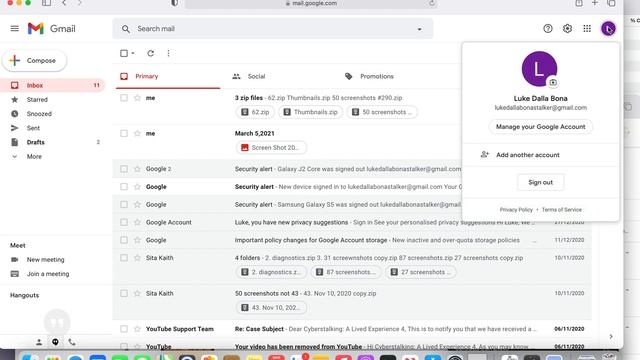Image resolution: width=640 pixels, height=360 pixels.
Task: Open Hangouts conversations chat icon
Action: click(x=55, y=342)
